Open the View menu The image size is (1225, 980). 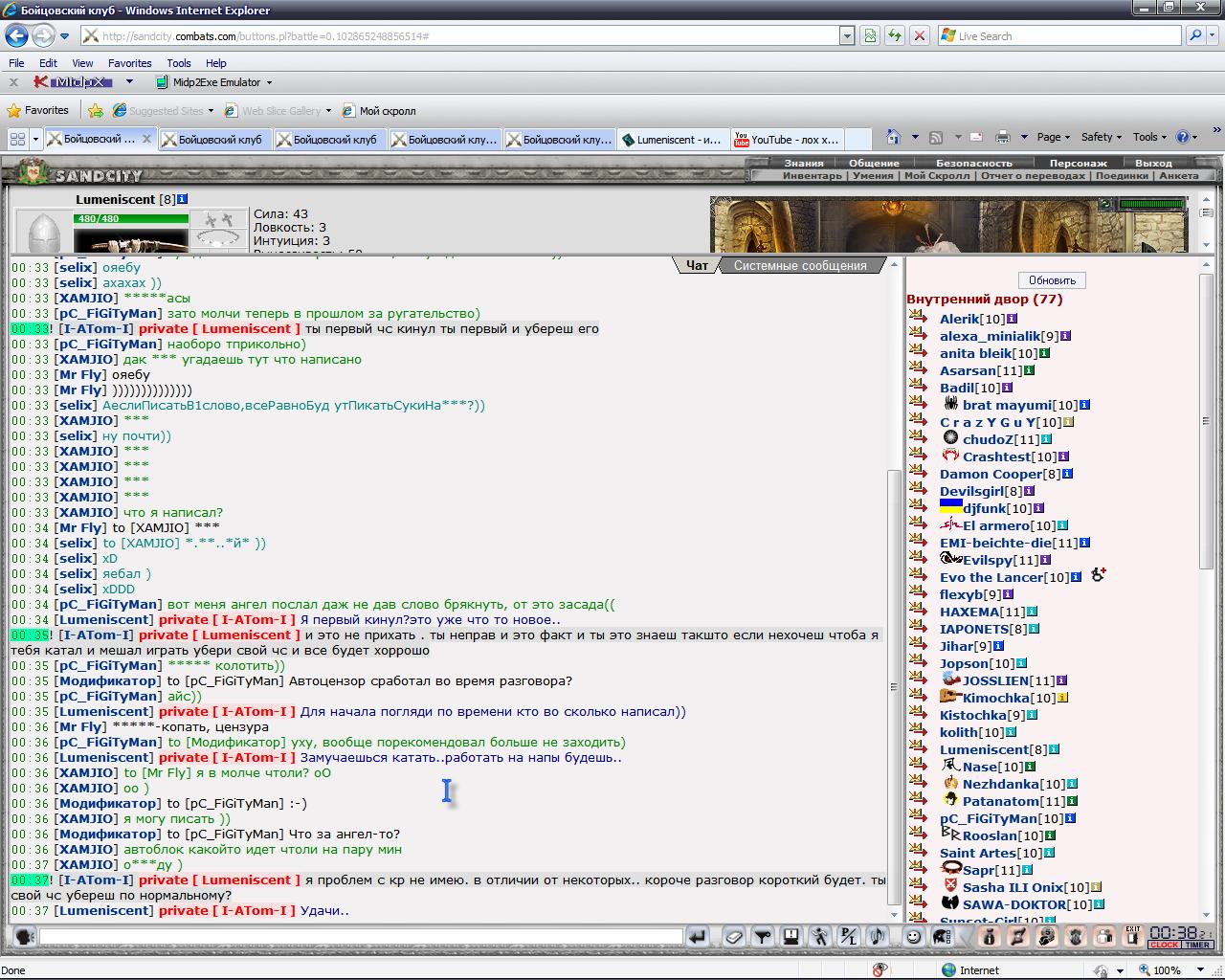tap(82, 63)
